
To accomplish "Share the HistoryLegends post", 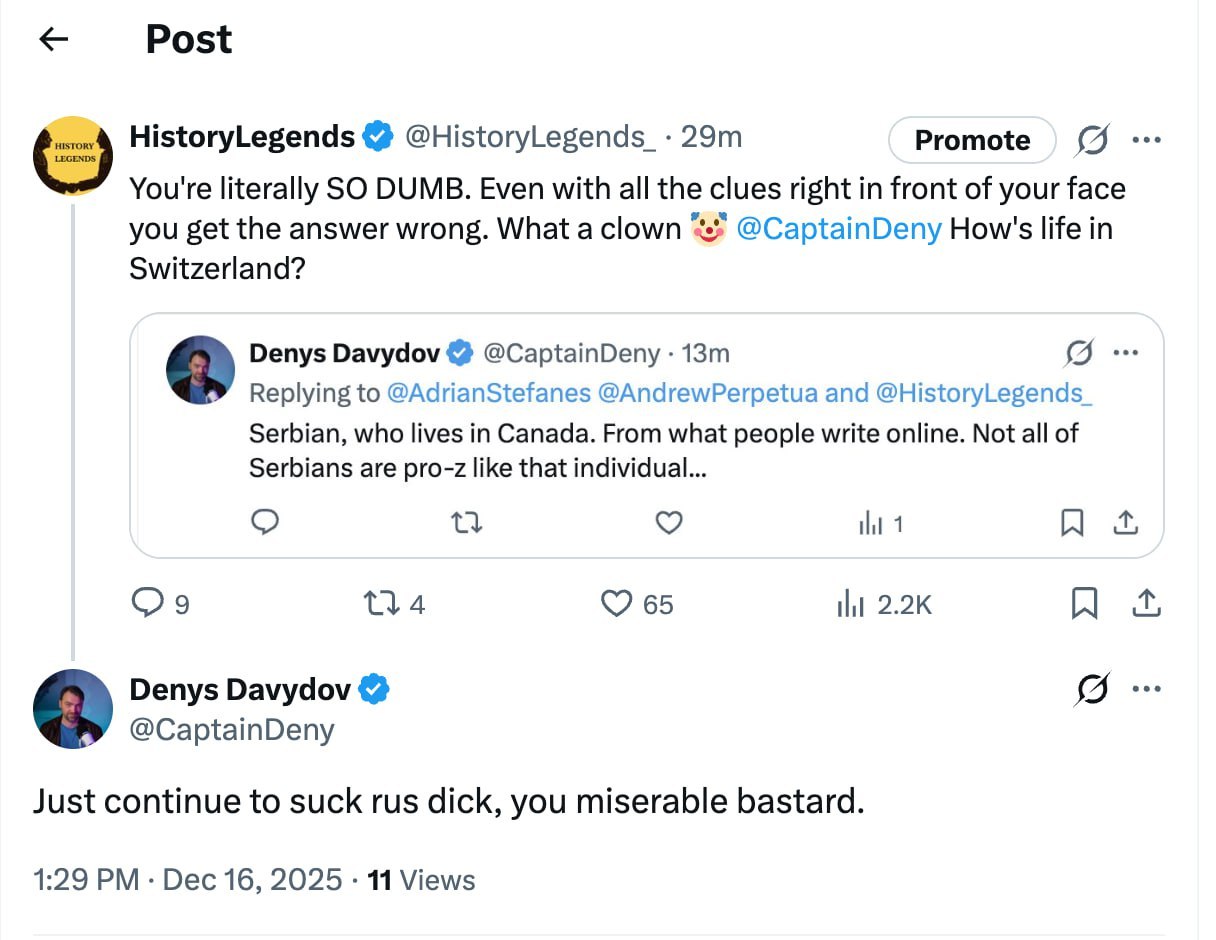I will coord(1146,603).
